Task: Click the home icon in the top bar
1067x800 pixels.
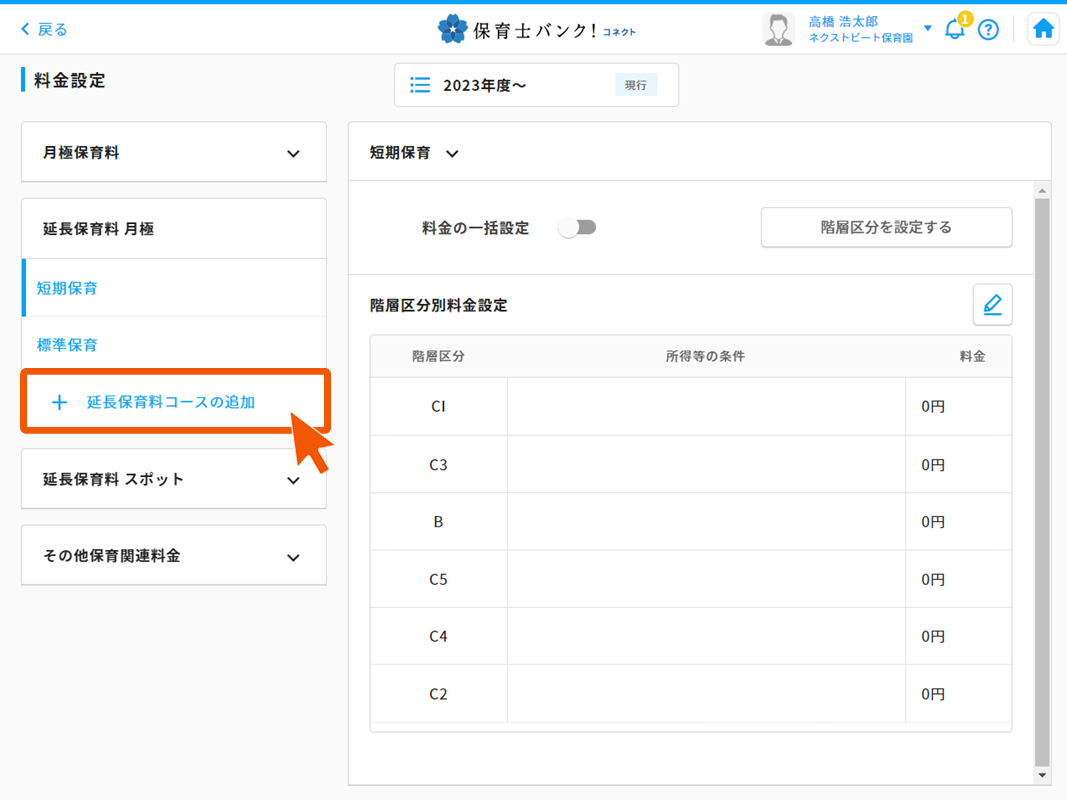Action: coord(1043,29)
